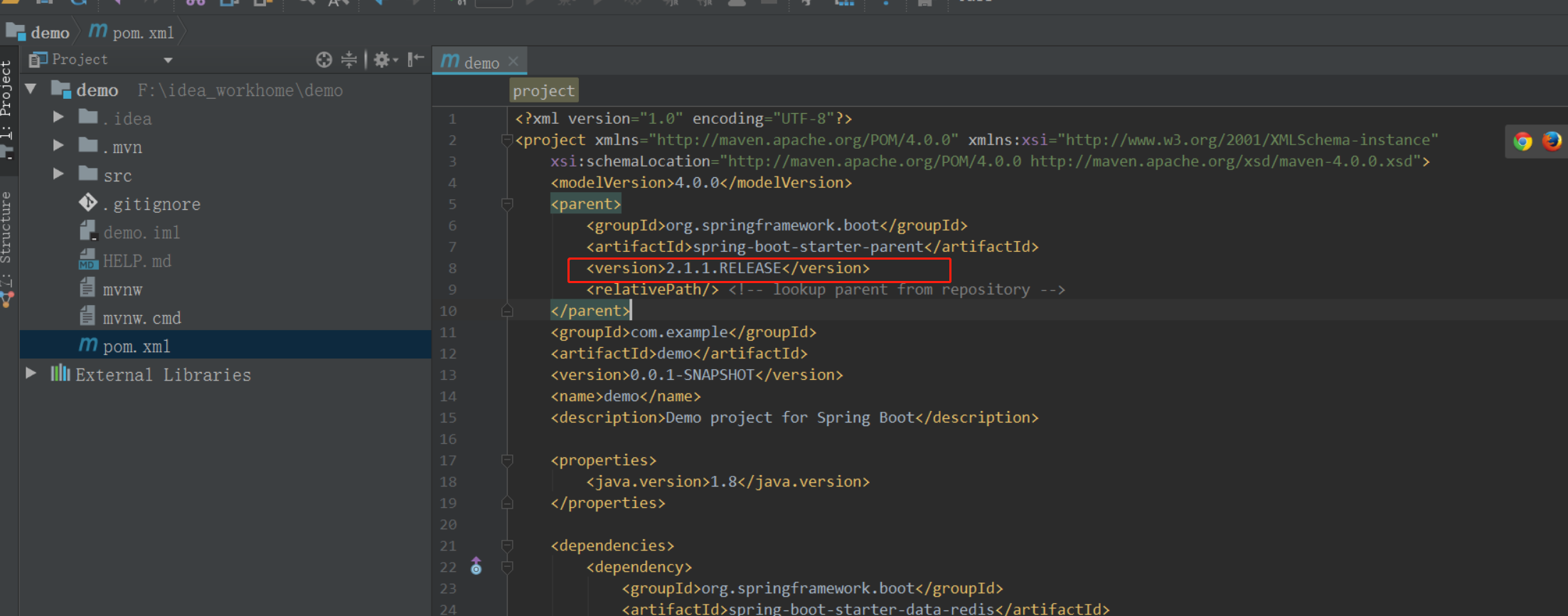The image size is (1568, 616).
Task: Click the 1: Project side tool tab
Action: point(6,100)
